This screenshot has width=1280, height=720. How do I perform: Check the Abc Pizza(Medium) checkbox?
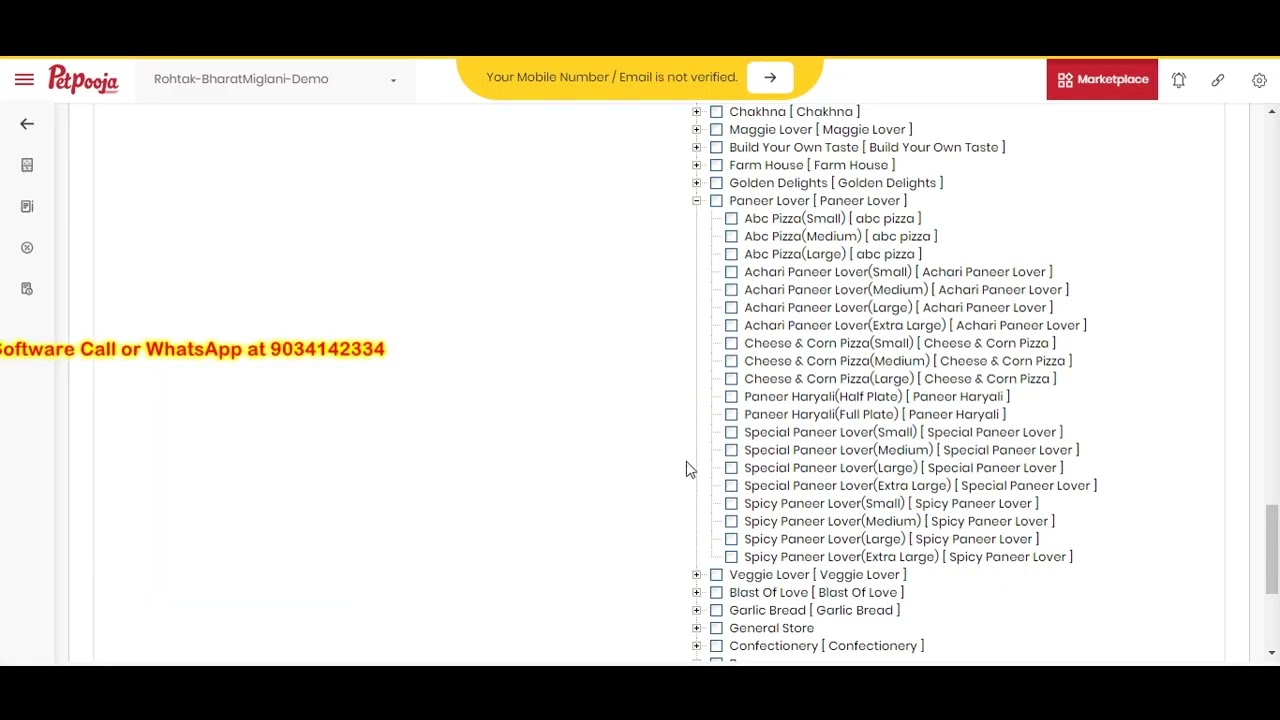731,237
